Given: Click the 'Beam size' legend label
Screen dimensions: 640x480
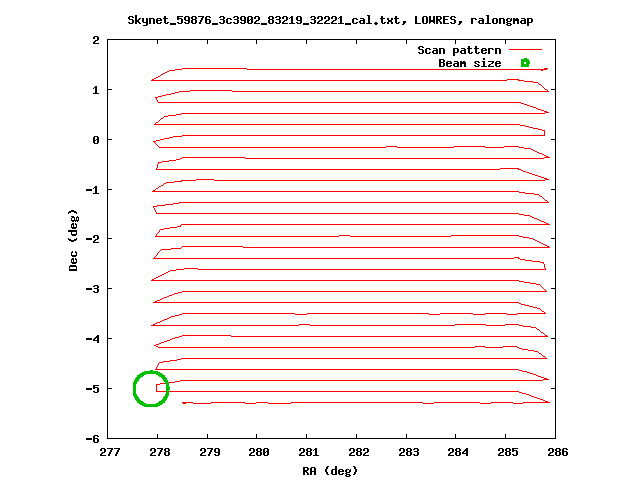Looking at the screenshot, I should pyautogui.click(x=470, y=63).
